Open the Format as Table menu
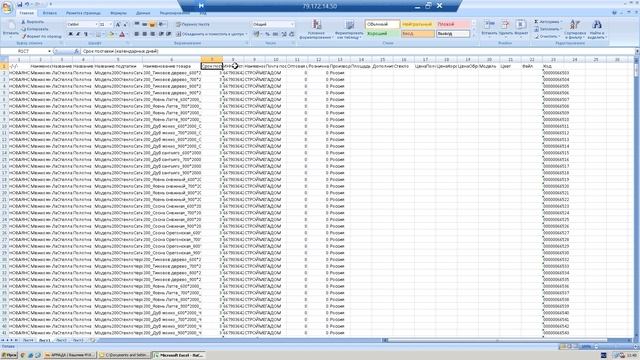 (349, 29)
